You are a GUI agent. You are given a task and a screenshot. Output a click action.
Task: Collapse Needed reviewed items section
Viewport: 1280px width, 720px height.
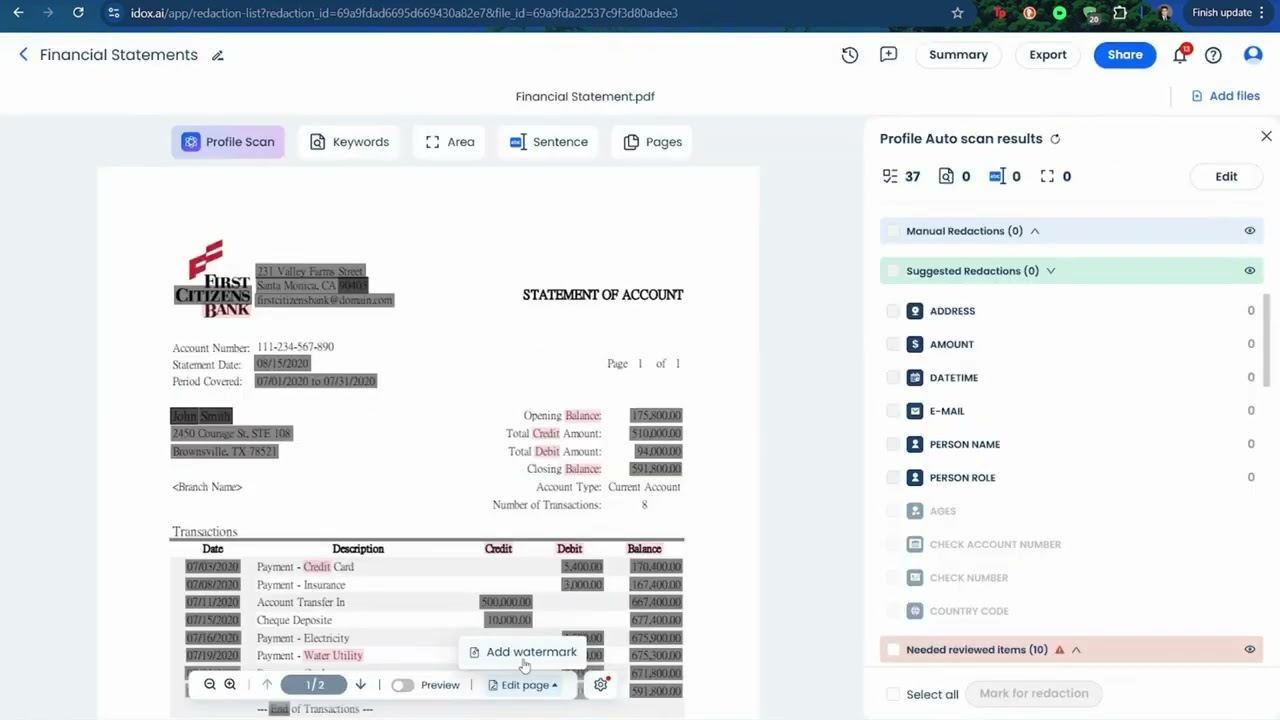tap(1076, 650)
